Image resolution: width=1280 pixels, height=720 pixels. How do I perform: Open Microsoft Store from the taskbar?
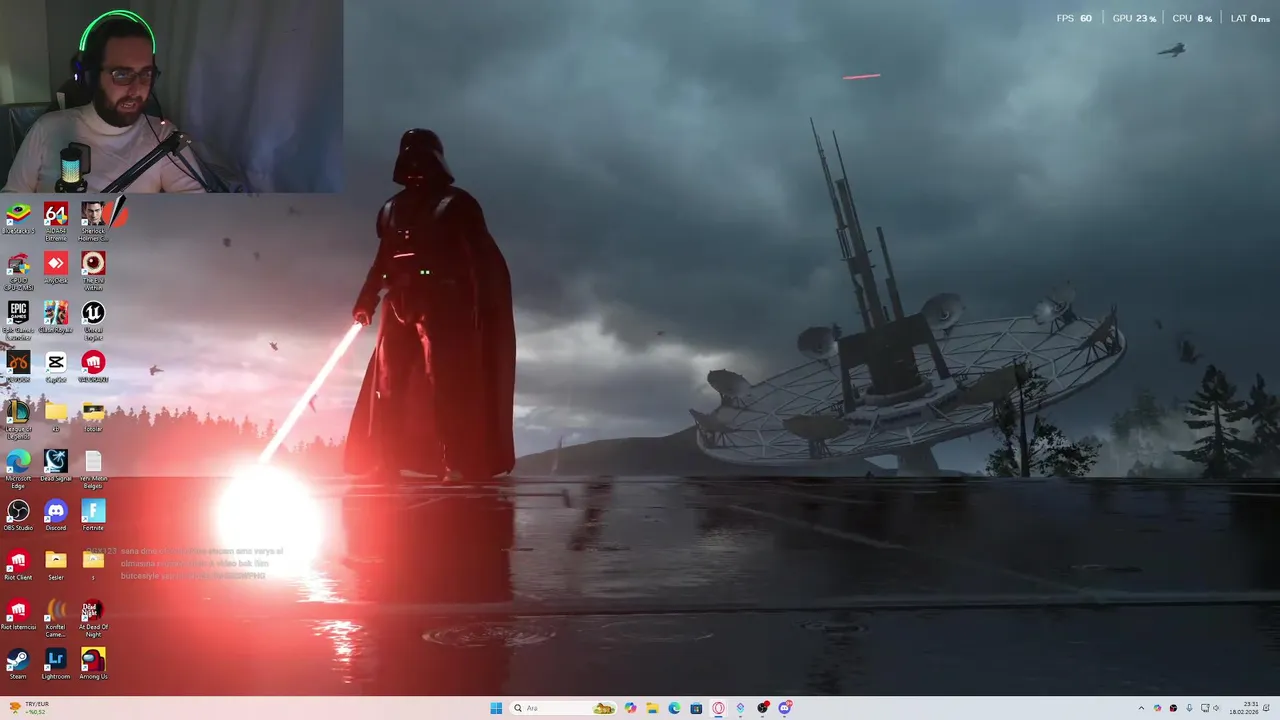(696, 708)
